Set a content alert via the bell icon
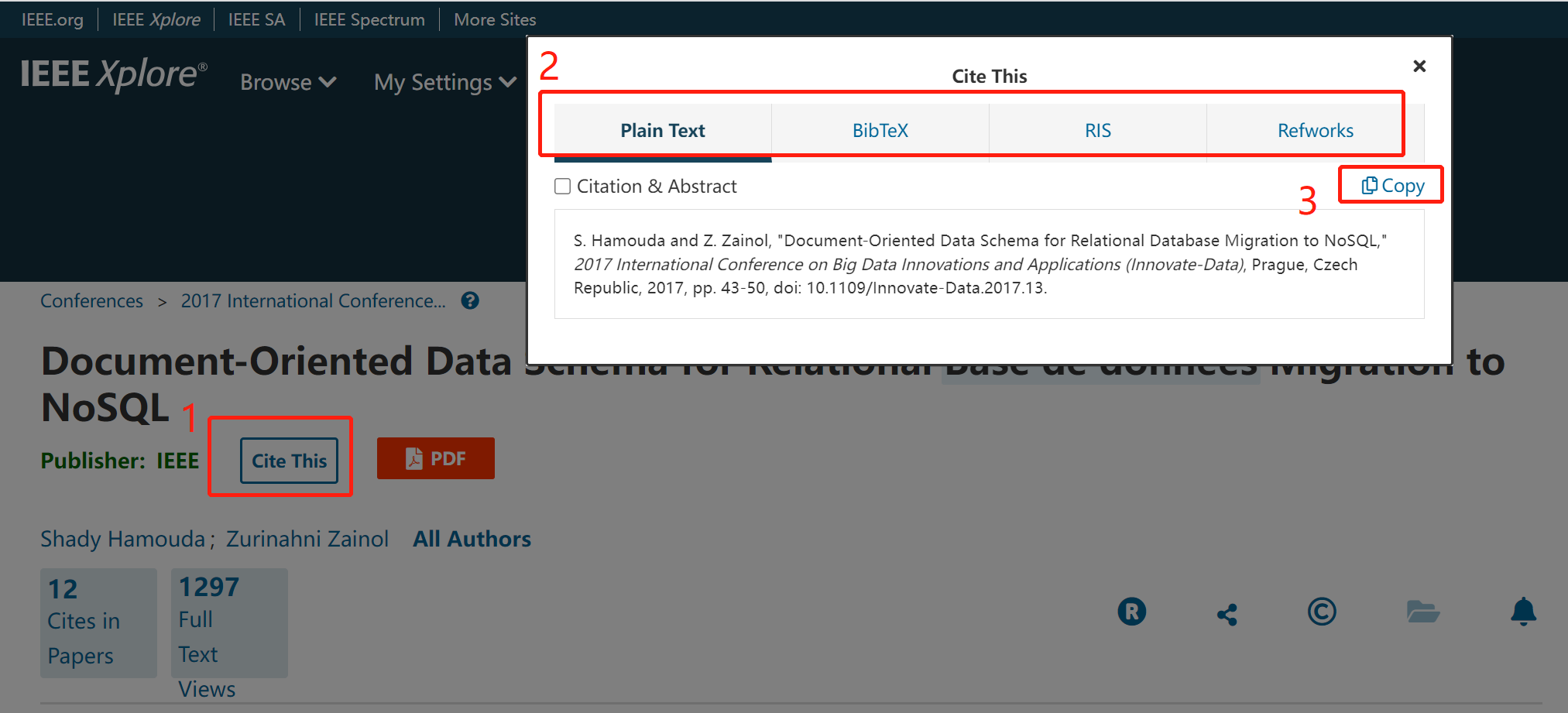 [1523, 612]
